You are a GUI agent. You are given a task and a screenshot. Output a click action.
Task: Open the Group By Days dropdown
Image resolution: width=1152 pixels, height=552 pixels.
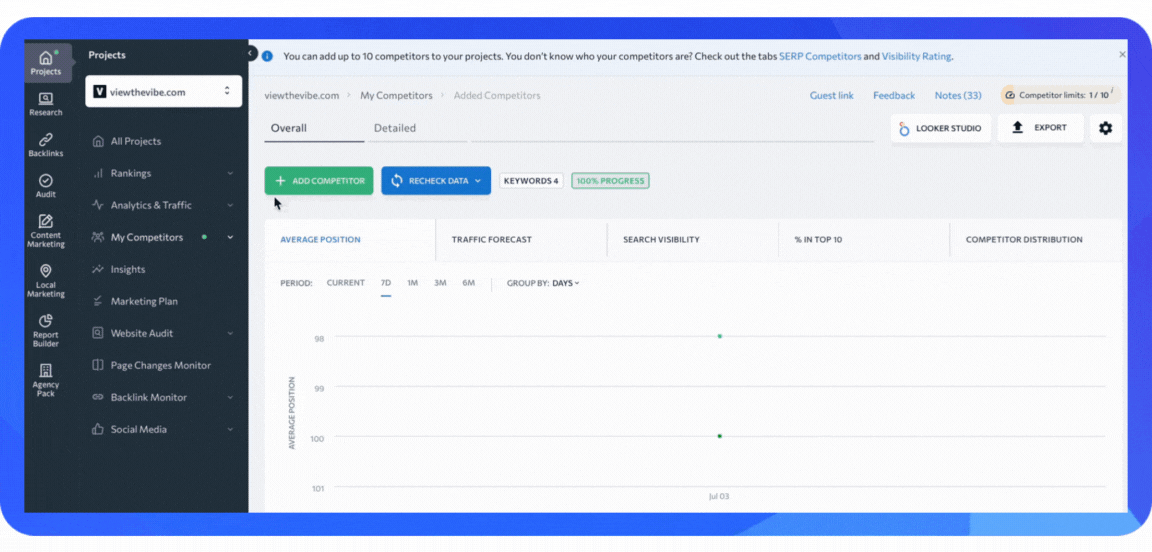click(566, 283)
